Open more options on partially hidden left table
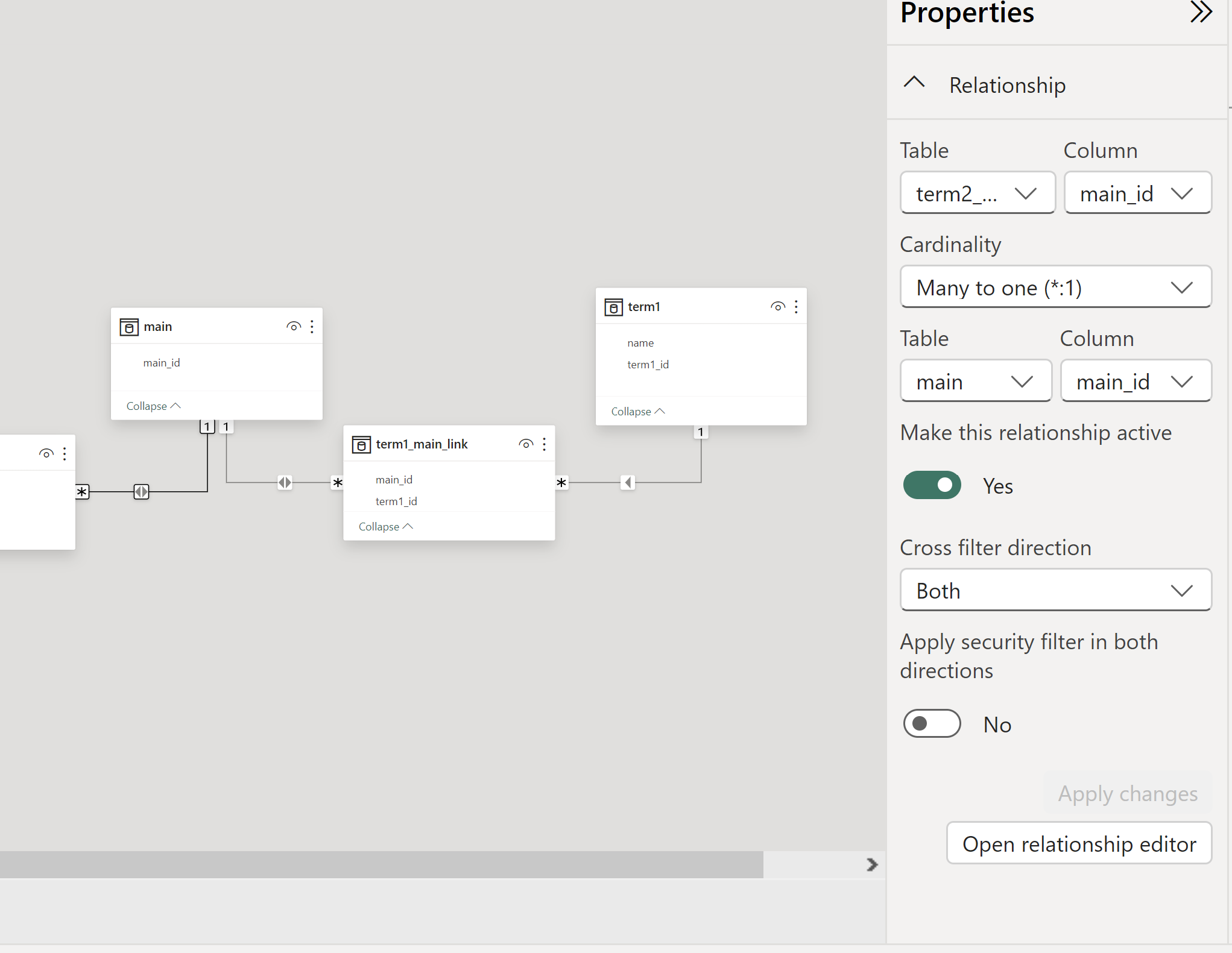This screenshot has width=1232, height=953. 65,453
